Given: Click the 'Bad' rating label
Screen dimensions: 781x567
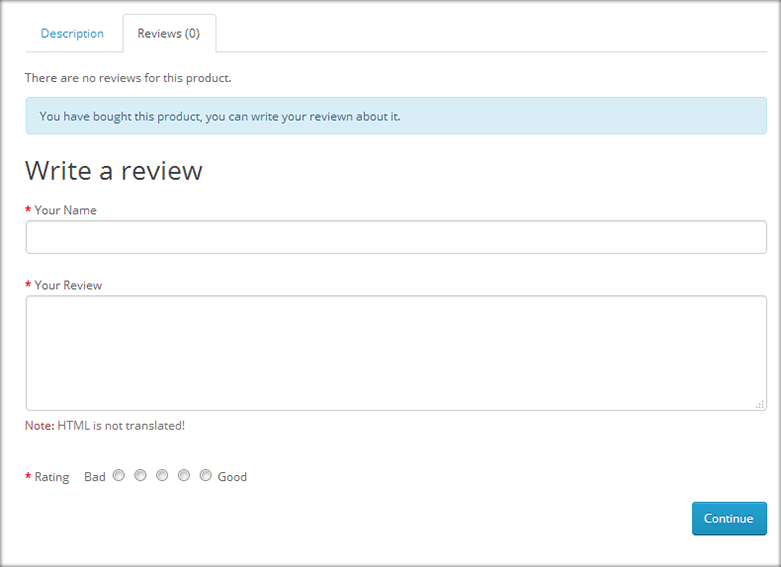Looking at the screenshot, I should coord(95,477).
